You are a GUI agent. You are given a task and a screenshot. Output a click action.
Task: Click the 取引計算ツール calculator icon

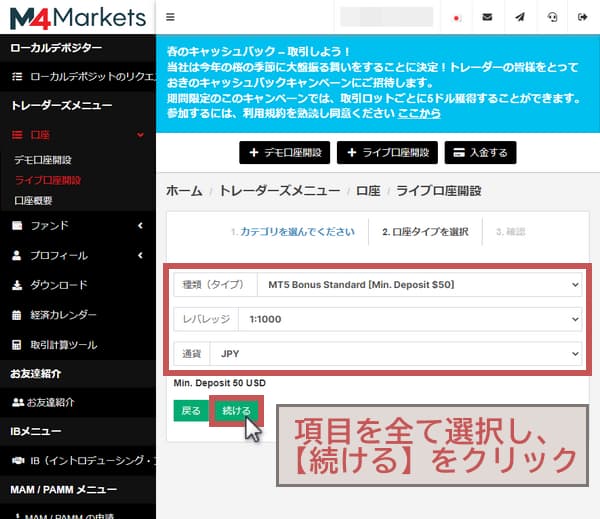point(16,345)
